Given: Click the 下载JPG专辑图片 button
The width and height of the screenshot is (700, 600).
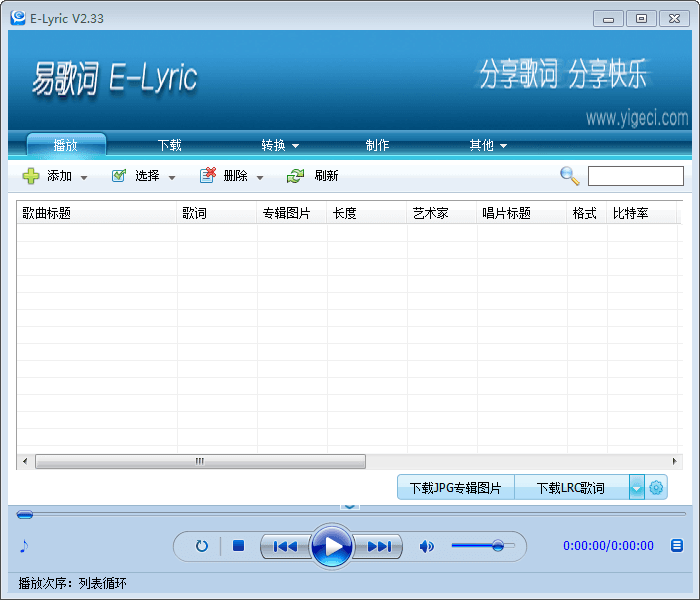Looking at the screenshot, I should click(456, 488).
